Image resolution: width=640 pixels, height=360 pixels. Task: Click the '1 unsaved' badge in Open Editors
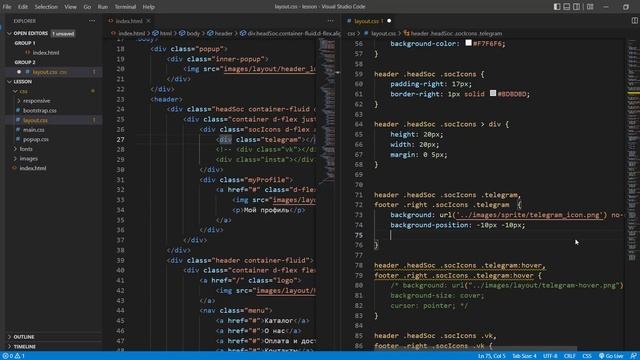[63, 34]
